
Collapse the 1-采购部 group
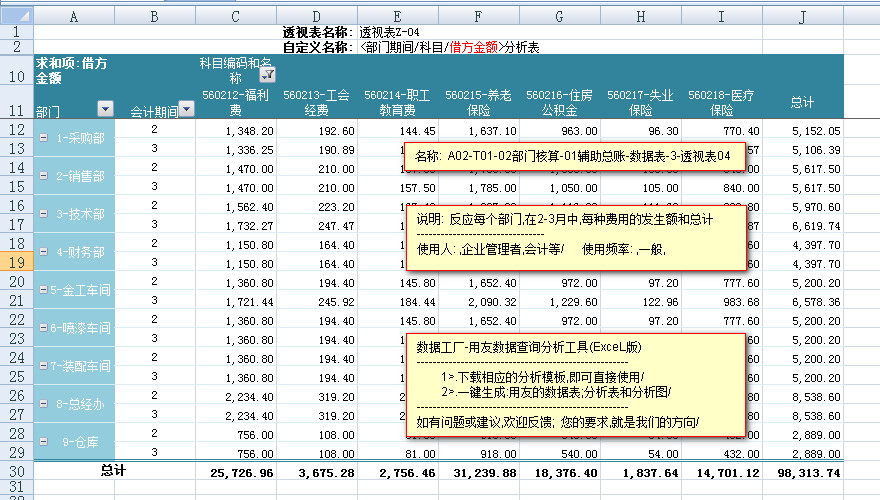pos(43,138)
